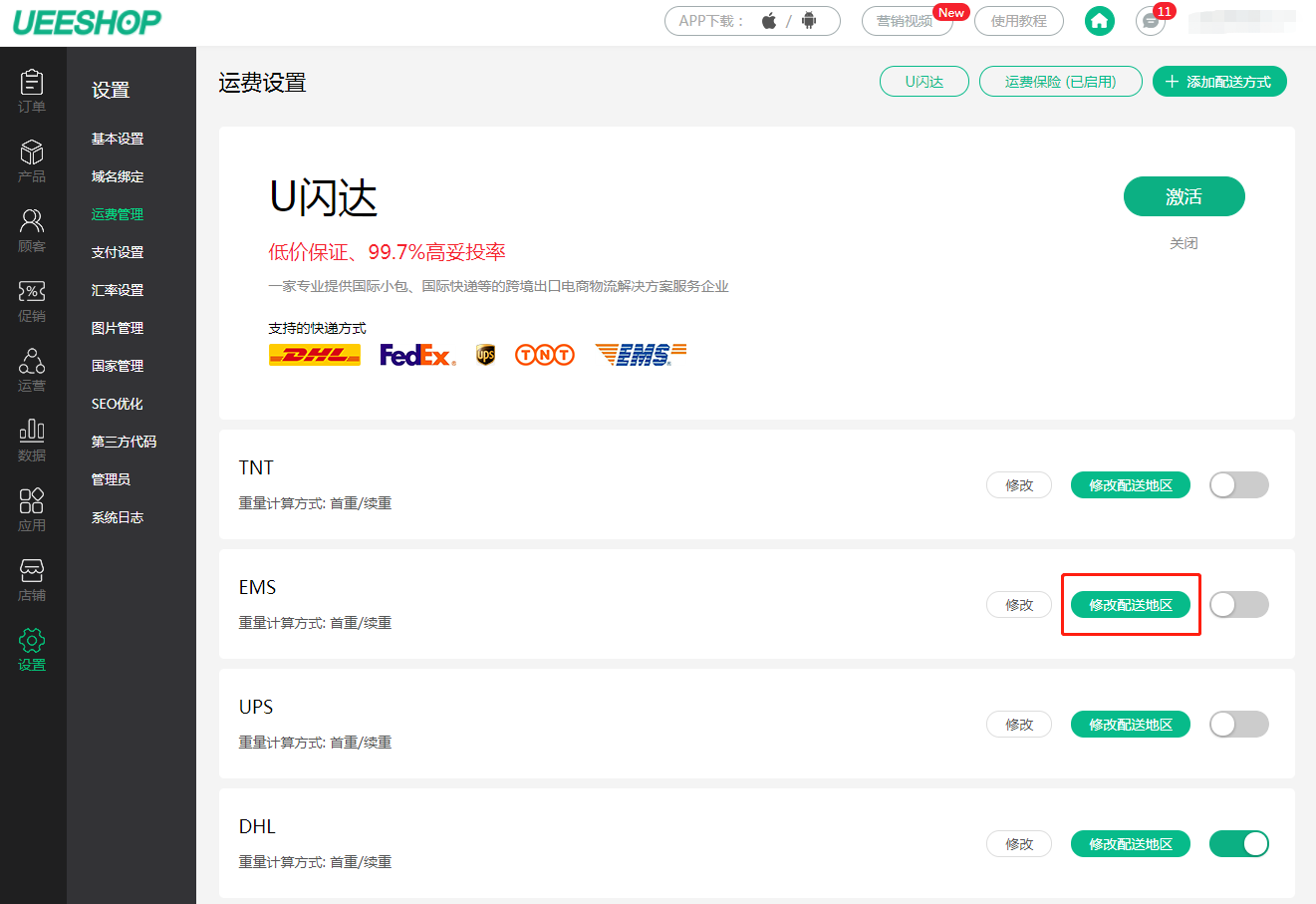The image size is (1316, 904).
Task: Click the large U闪达 heading
Action: (x=324, y=197)
